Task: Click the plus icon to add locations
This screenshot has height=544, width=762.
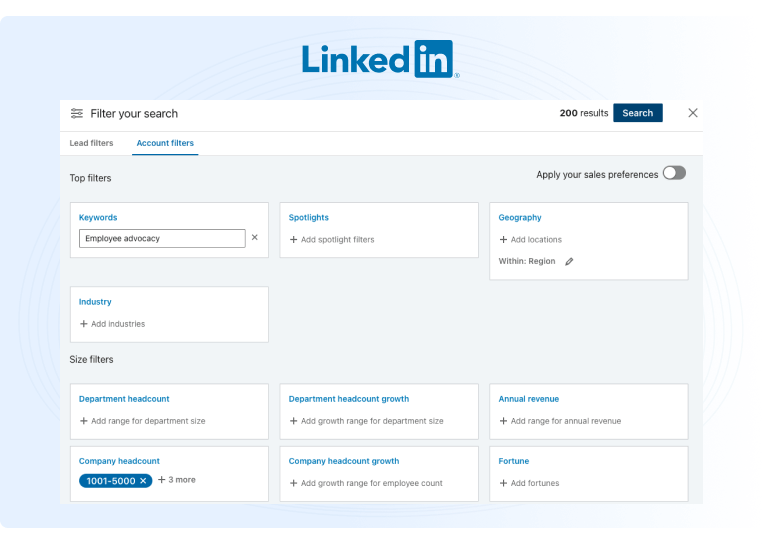Action: click(503, 240)
